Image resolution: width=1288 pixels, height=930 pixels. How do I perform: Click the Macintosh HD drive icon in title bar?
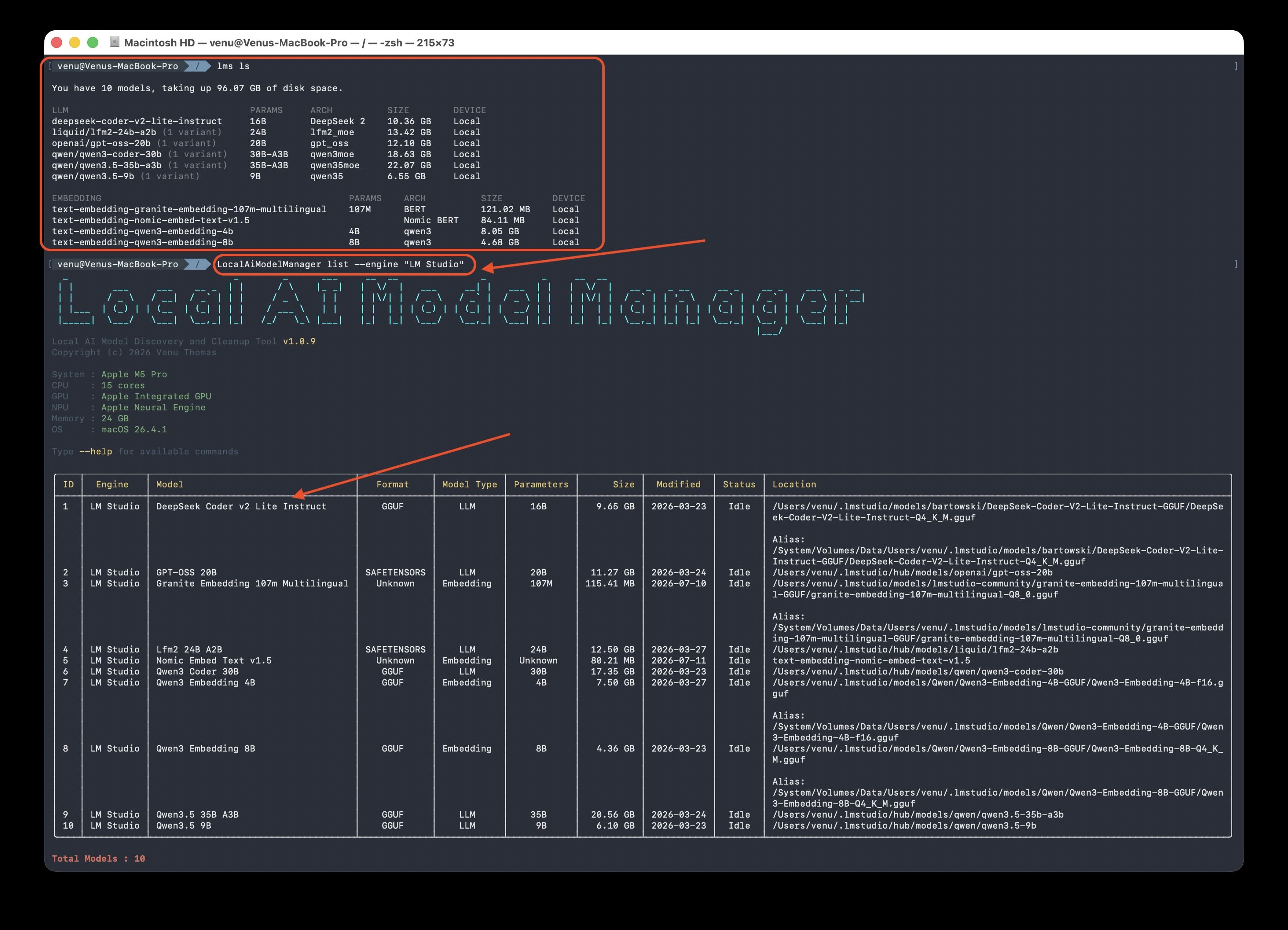pyautogui.click(x=114, y=42)
